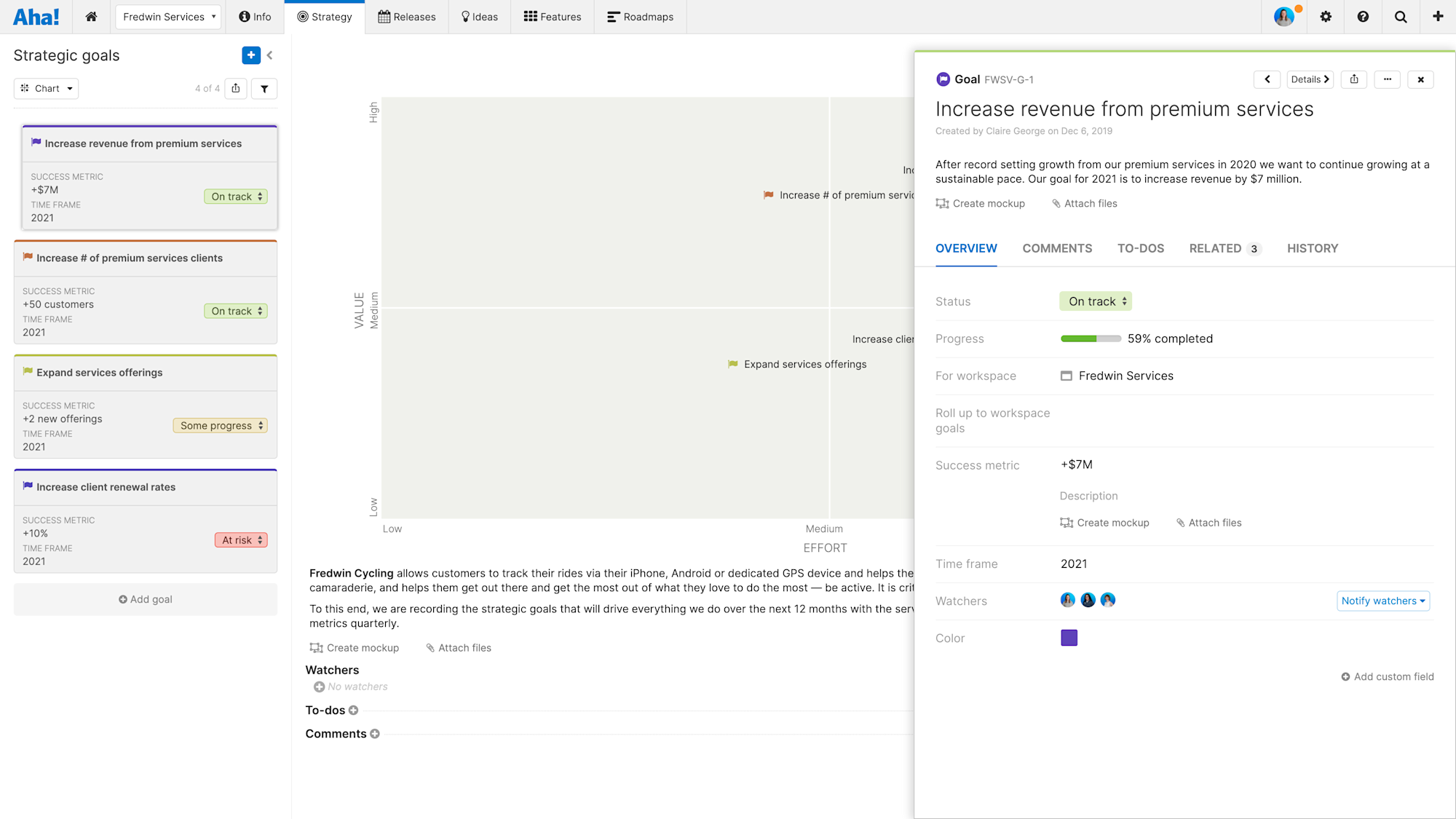Open the Roadmaps menu item

click(641, 17)
